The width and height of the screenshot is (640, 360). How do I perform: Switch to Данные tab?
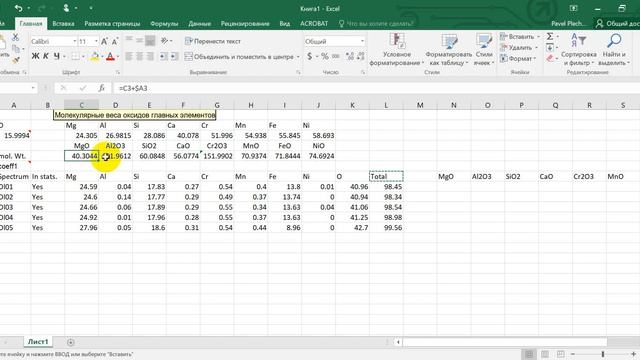tap(200, 24)
